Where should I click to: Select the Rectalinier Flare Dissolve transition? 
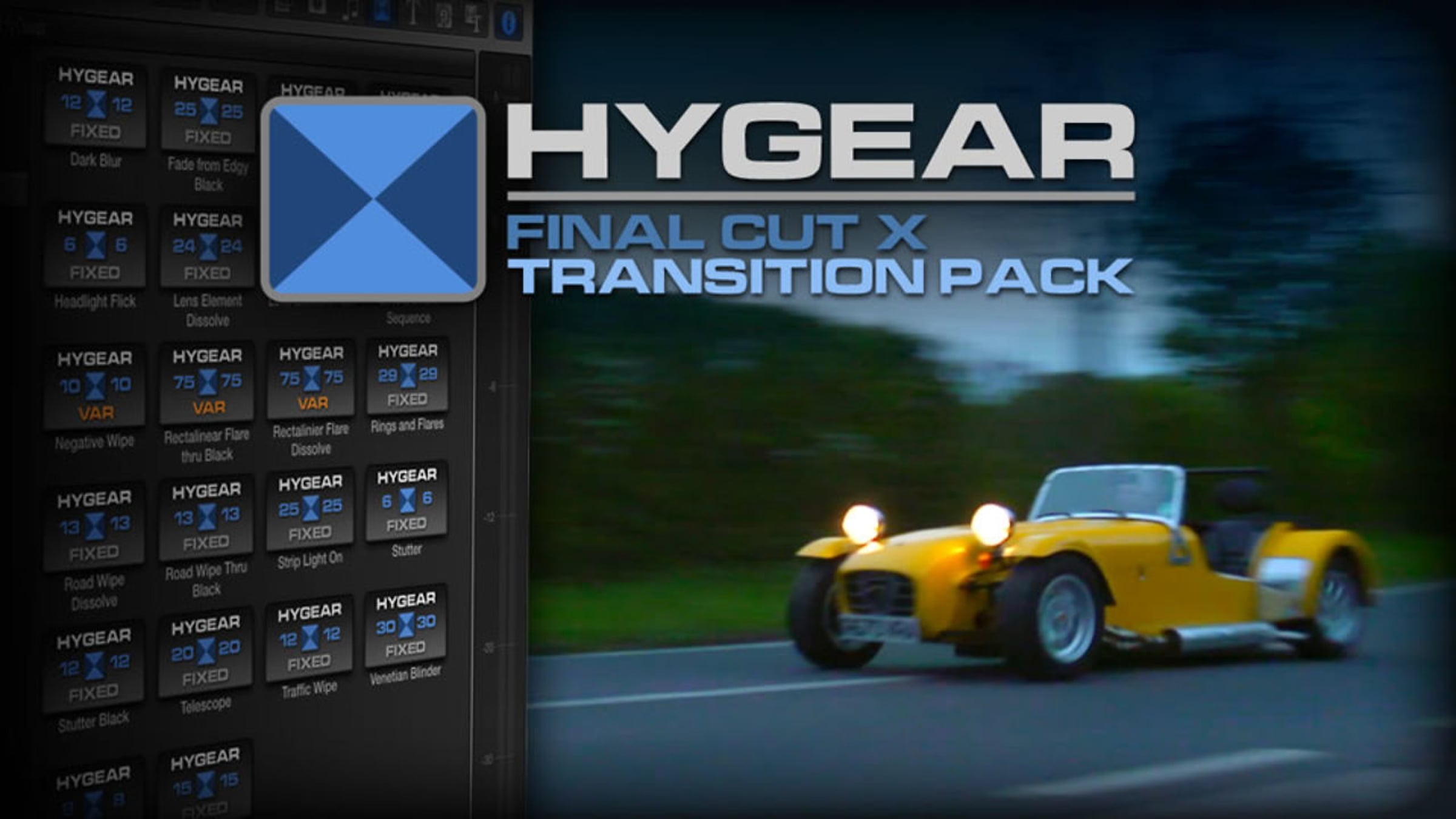pyautogui.click(x=311, y=379)
